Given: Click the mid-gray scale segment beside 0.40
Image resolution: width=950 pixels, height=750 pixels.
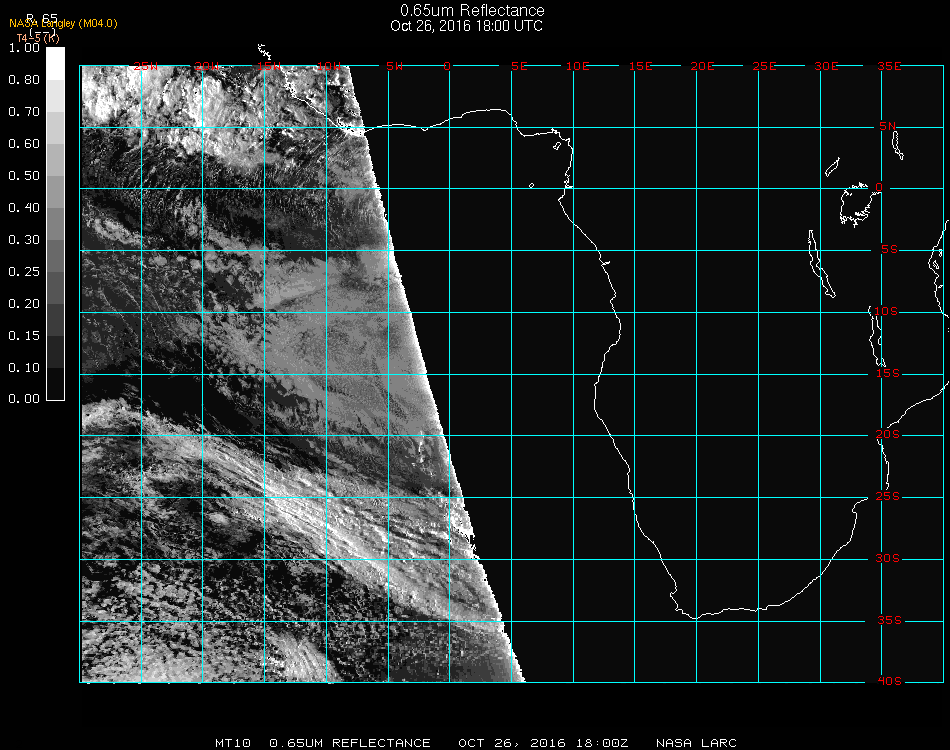Looking at the screenshot, I should pyautogui.click(x=55, y=224).
